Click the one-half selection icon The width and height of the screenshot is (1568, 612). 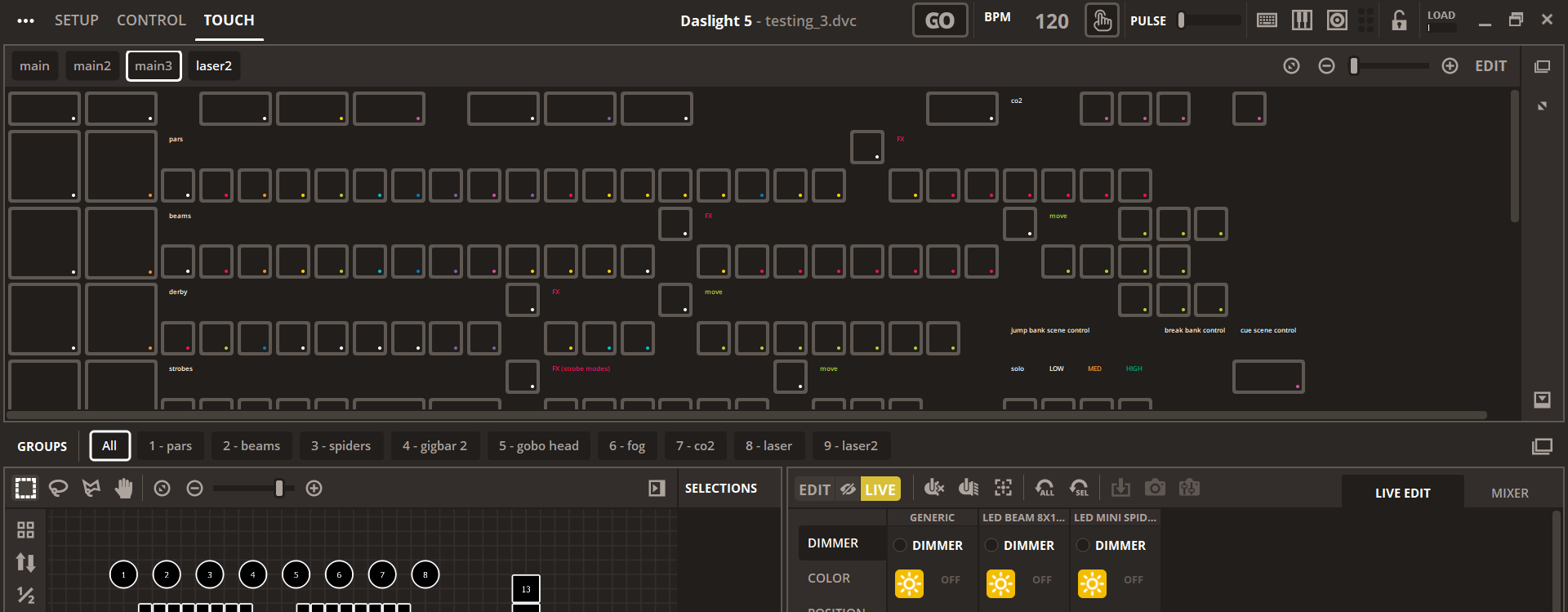pos(25,596)
